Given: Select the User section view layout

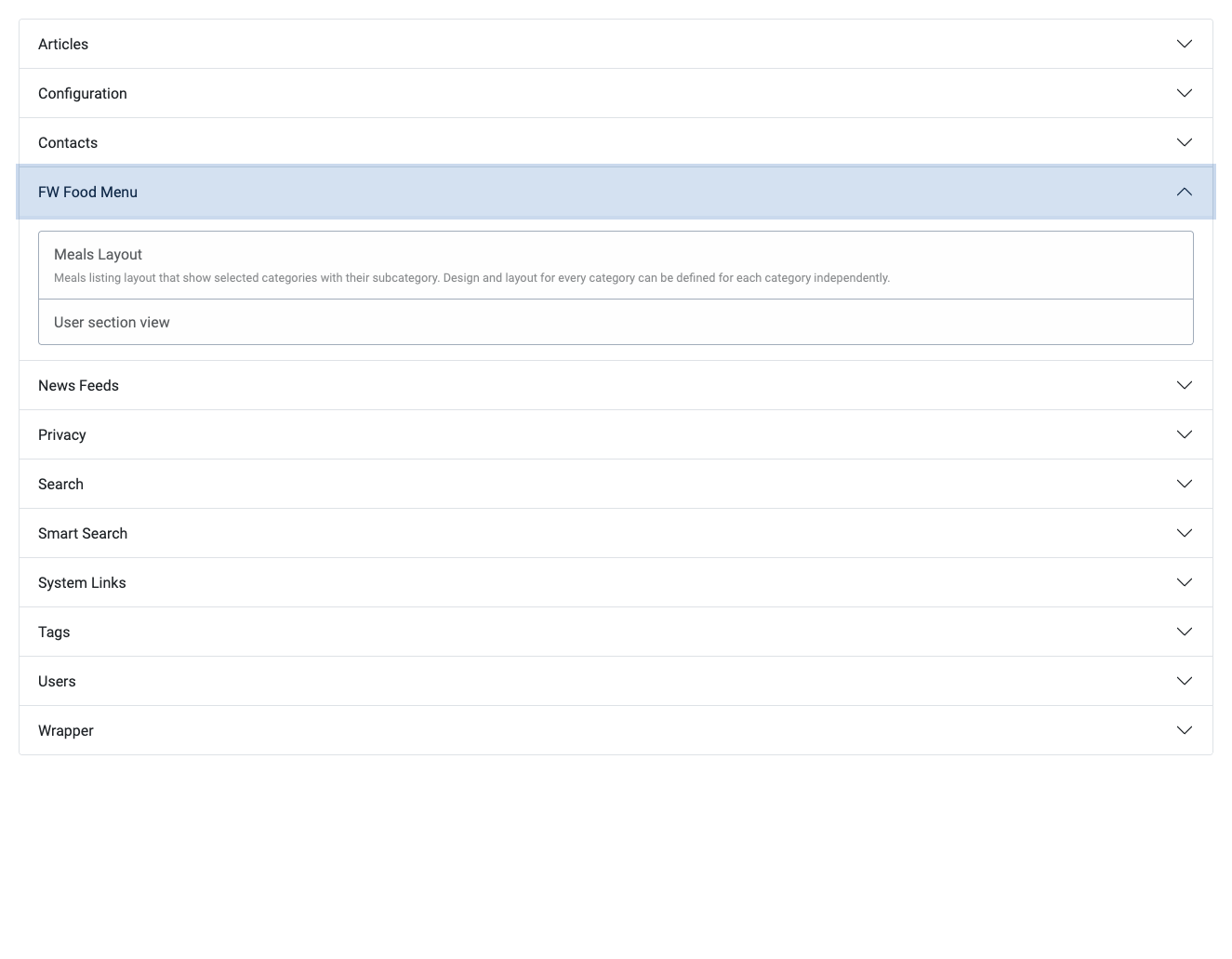Looking at the screenshot, I should pyautogui.click(x=616, y=322).
